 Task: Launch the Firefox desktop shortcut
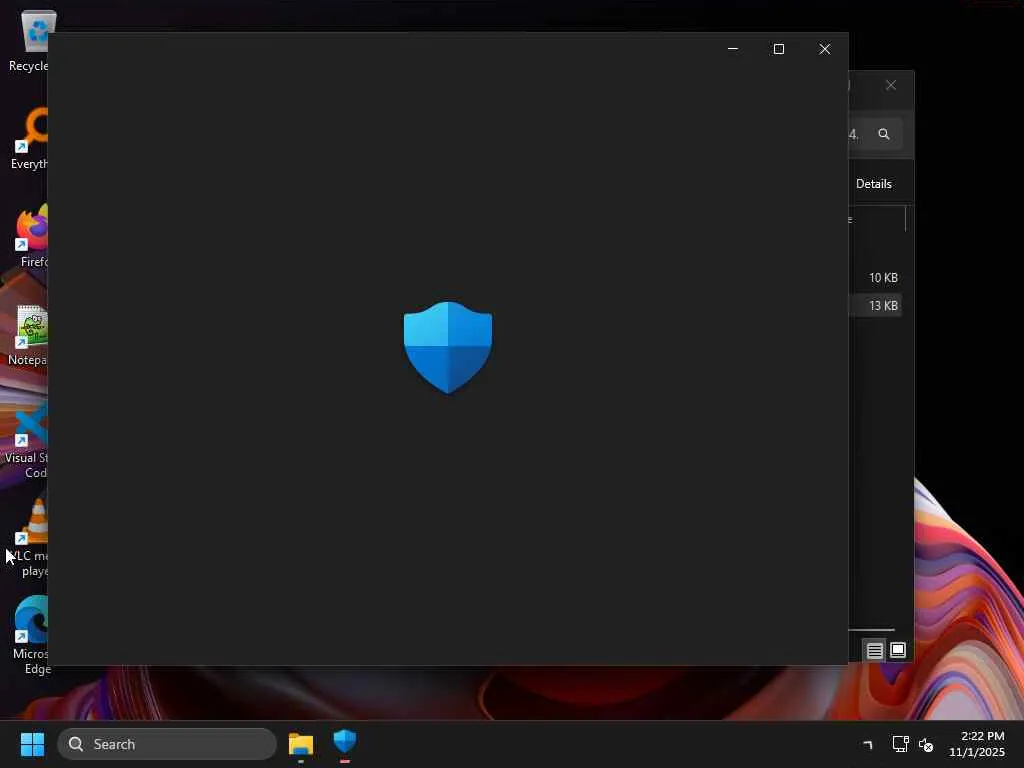pyautogui.click(x=31, y=236)
